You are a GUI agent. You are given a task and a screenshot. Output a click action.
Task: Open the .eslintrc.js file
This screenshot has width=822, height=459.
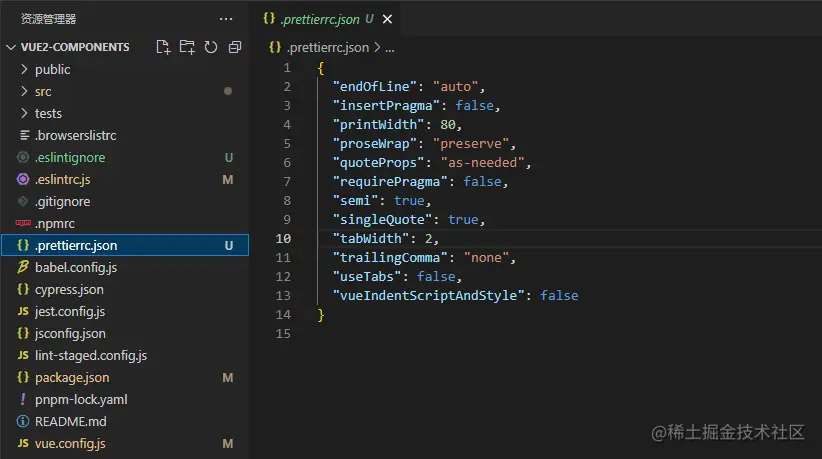(62, 179)
